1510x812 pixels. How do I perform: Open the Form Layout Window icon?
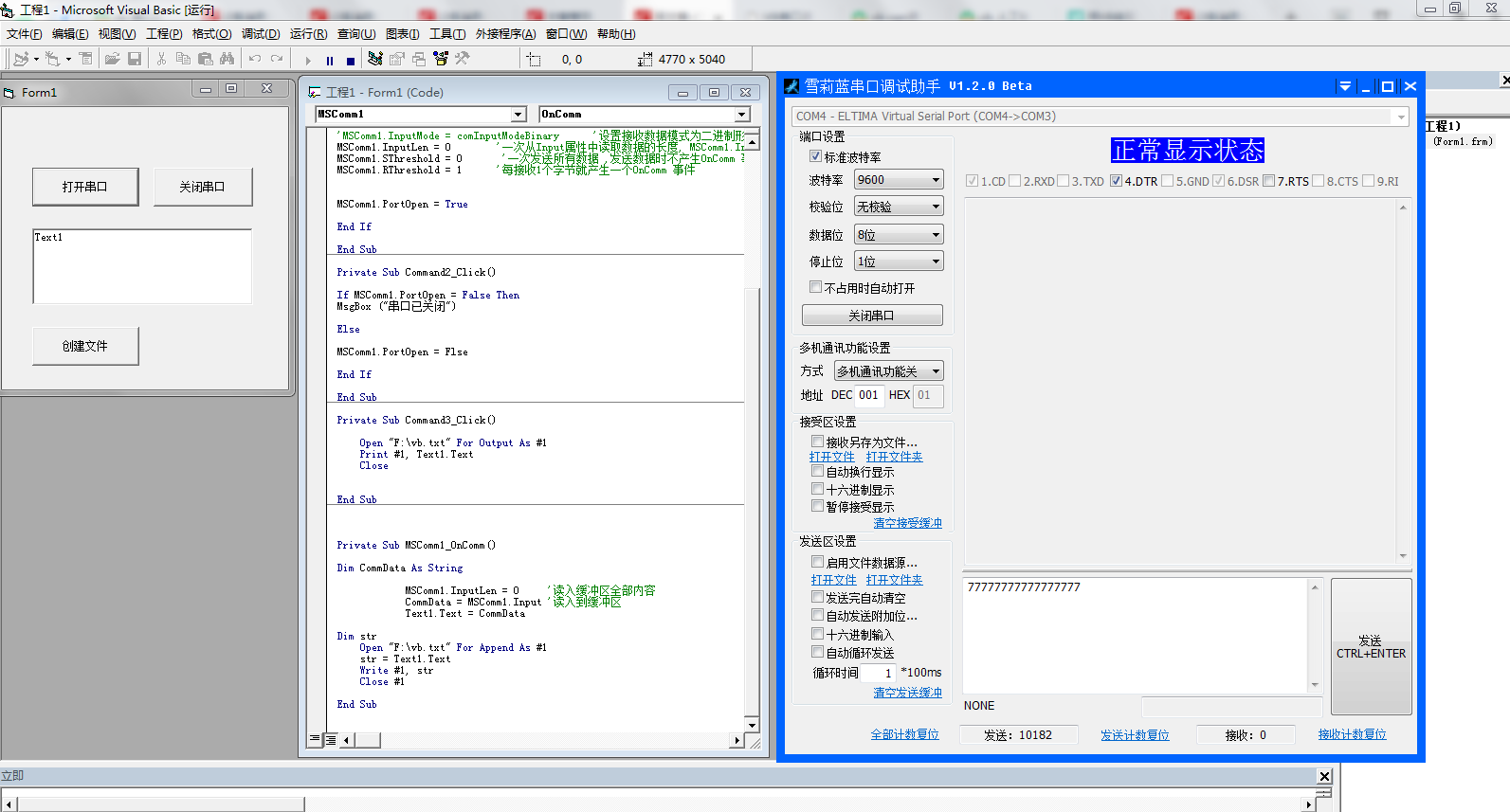(419, 59)
